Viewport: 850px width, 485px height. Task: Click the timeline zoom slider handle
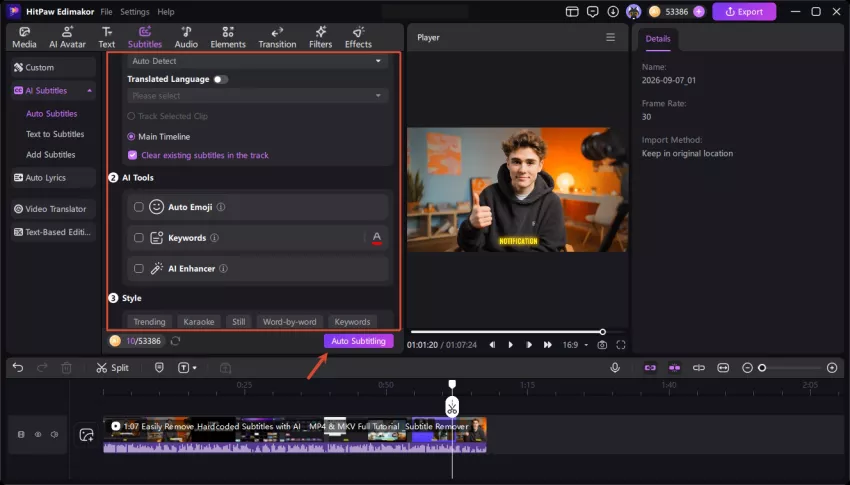coord(762,368)
